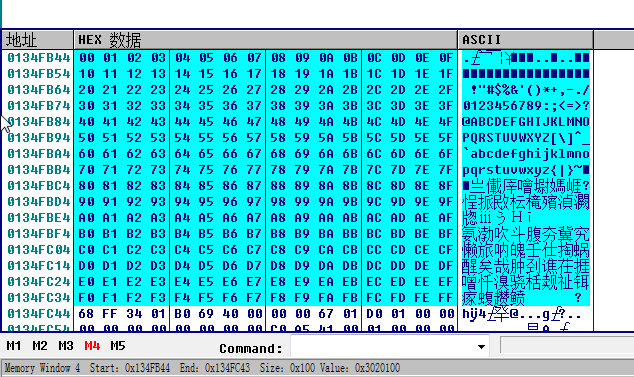Select address row 0134FC44

coord(39,313)
